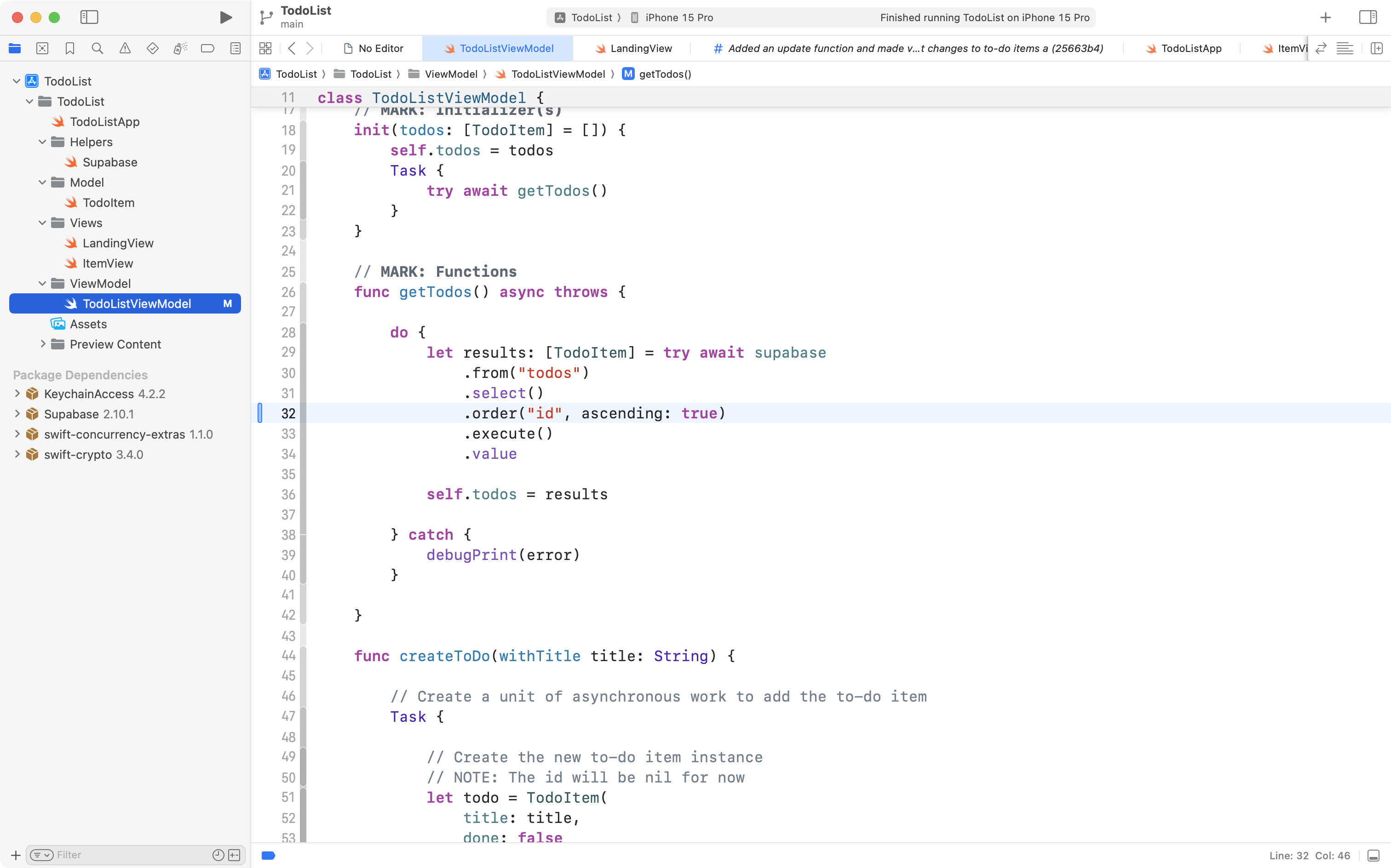Open the Bookmark navigator
Image resolution: width=1391 pixels, height=868 pixels.
[69, 48]
